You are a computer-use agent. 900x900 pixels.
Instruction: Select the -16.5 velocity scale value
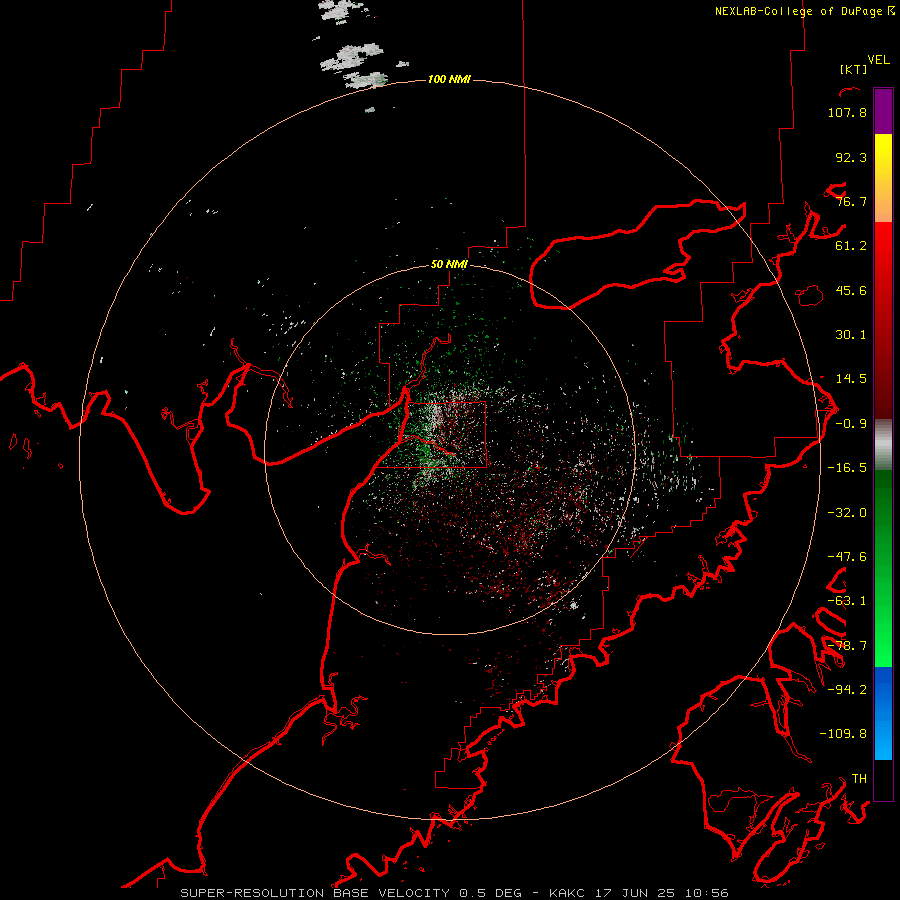(x=847, y=468)
